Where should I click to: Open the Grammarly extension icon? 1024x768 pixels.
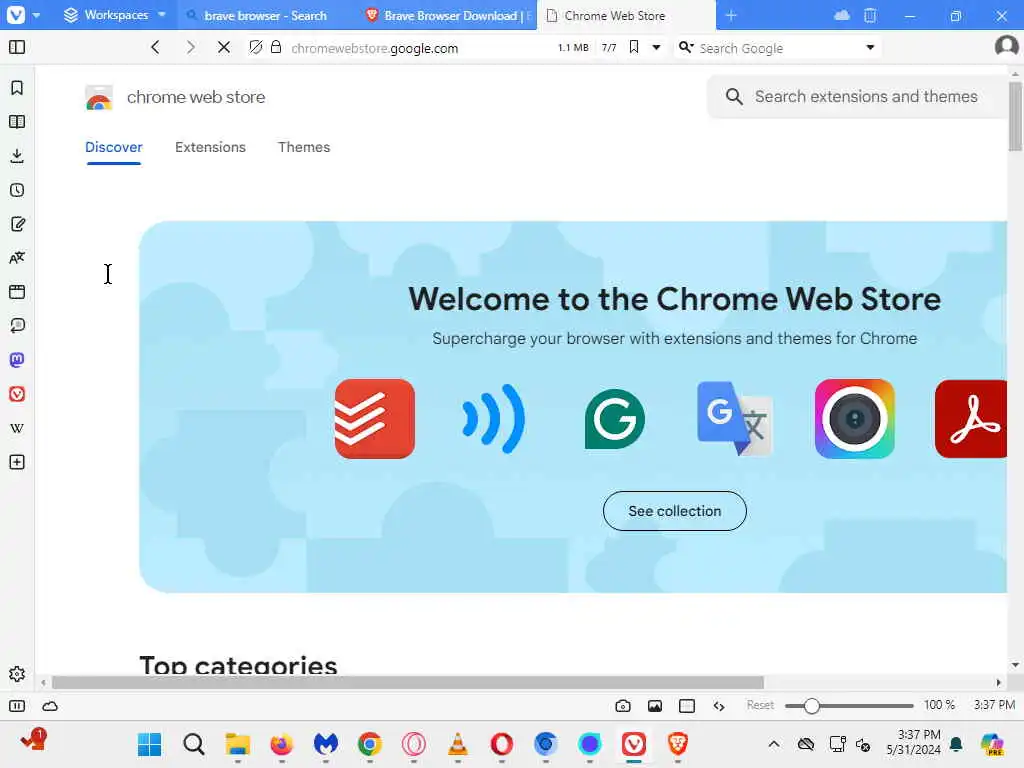pyautogui.click(x=615, y=419)
